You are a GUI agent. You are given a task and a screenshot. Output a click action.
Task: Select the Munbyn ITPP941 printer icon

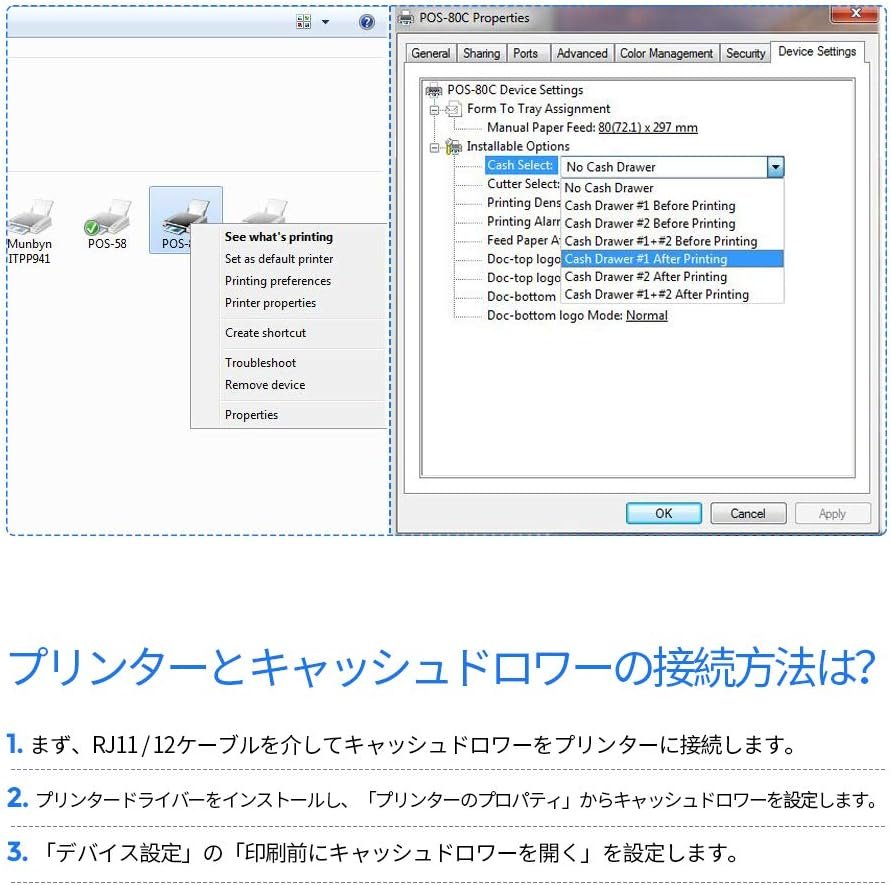[x=30, y=221]
